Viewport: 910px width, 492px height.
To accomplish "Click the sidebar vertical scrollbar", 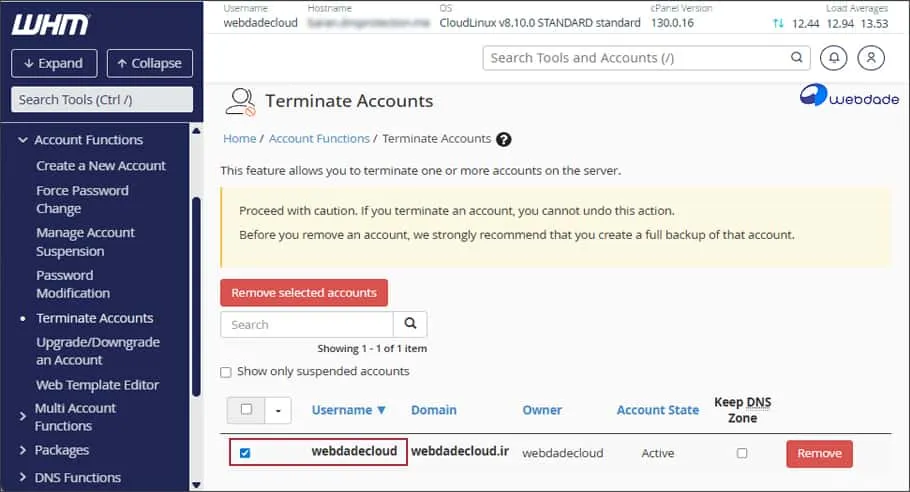I will [x=196, y=300].
